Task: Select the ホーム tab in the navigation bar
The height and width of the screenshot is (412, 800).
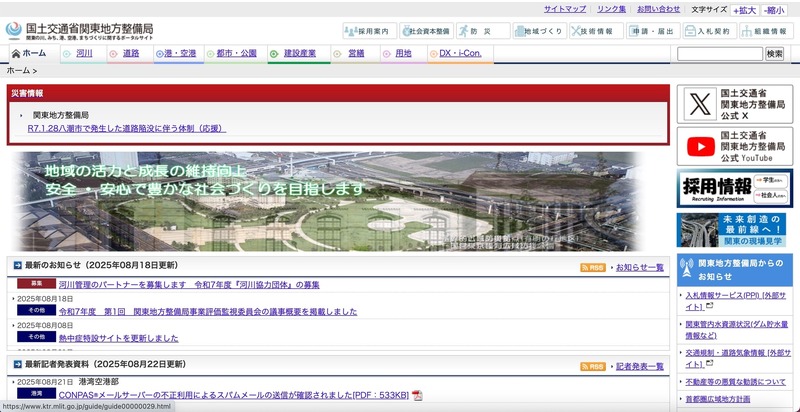Action: pyautogui.click(x=26, y=53)
